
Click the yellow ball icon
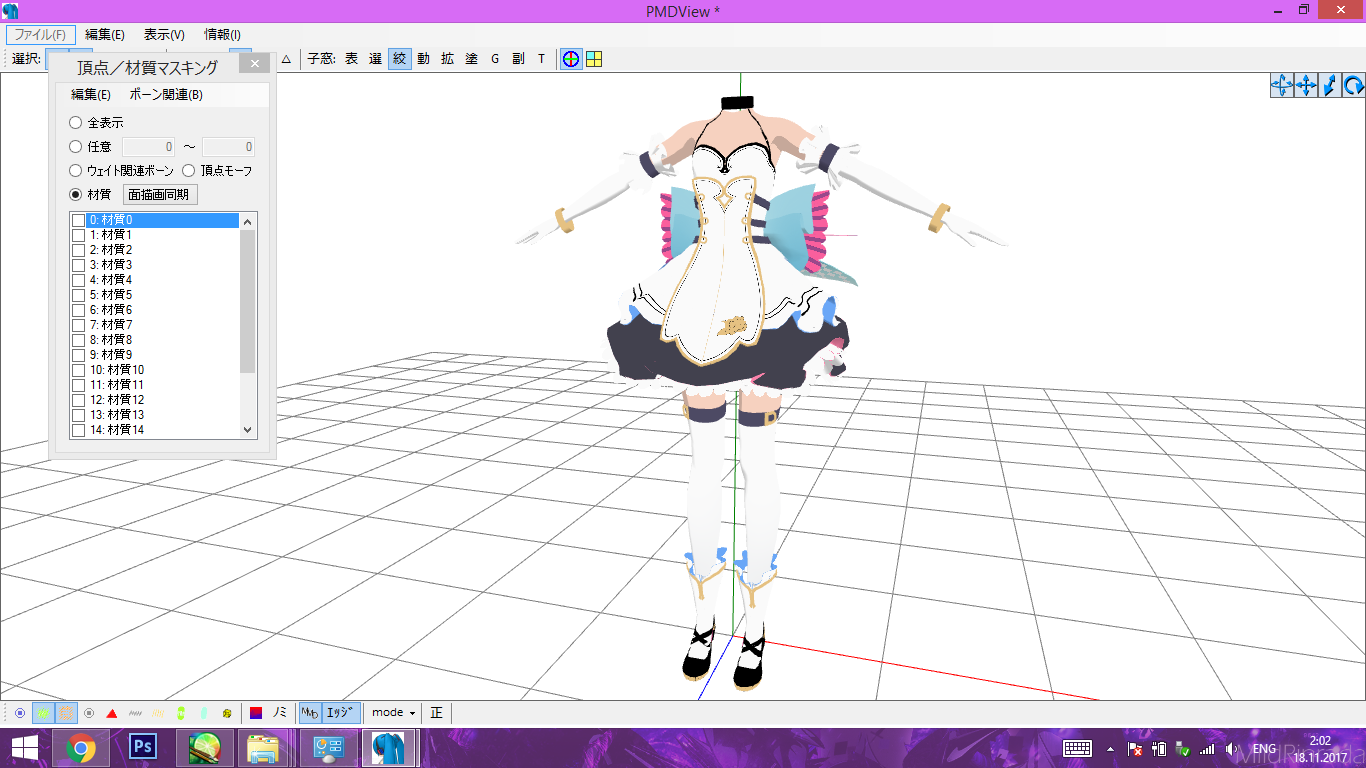point(227,713)
